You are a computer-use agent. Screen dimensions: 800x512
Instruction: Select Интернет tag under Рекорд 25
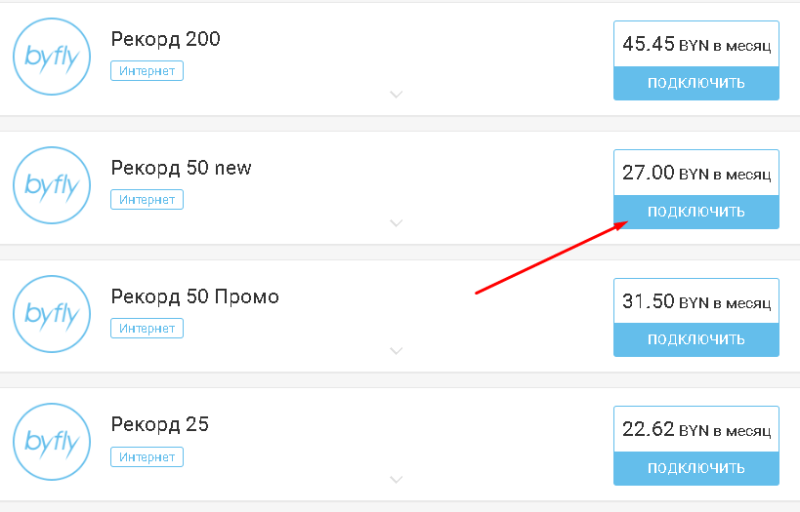pos(147,457)
